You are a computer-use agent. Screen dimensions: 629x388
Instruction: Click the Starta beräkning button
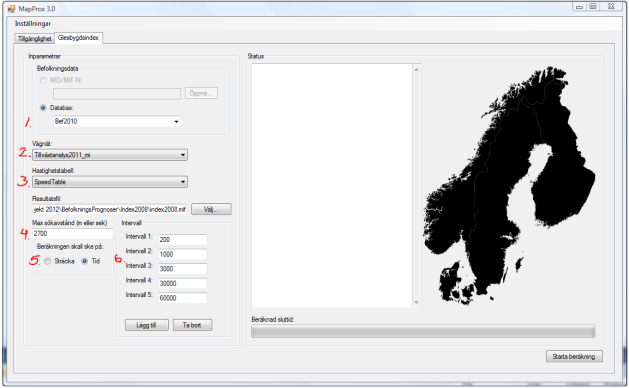[x=574, y=356]
